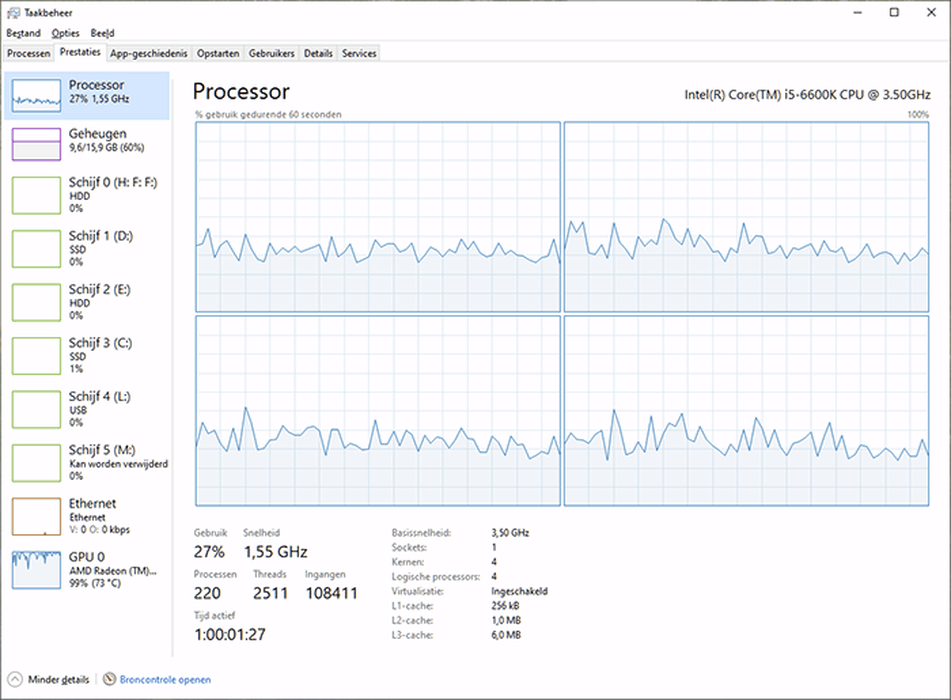Open the Ethernet network graph item
The height and width of the screenshot is (700, 951).
(x=36, y=516)
